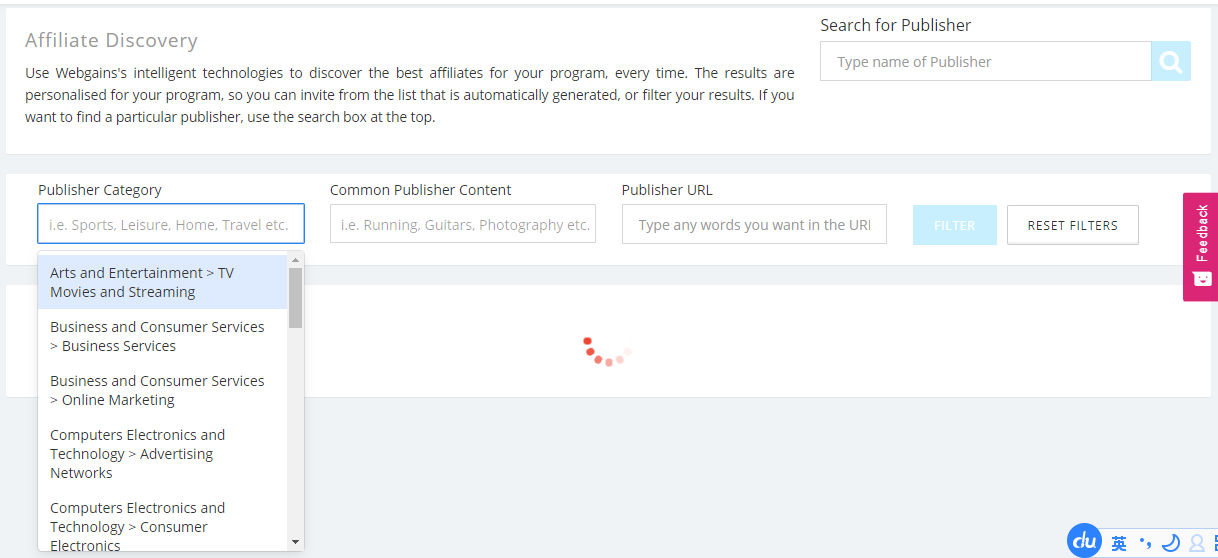The width and height of the screenshot is (1218, 558).
Task: Click the Common Publisher Content label
Action: 421,190
